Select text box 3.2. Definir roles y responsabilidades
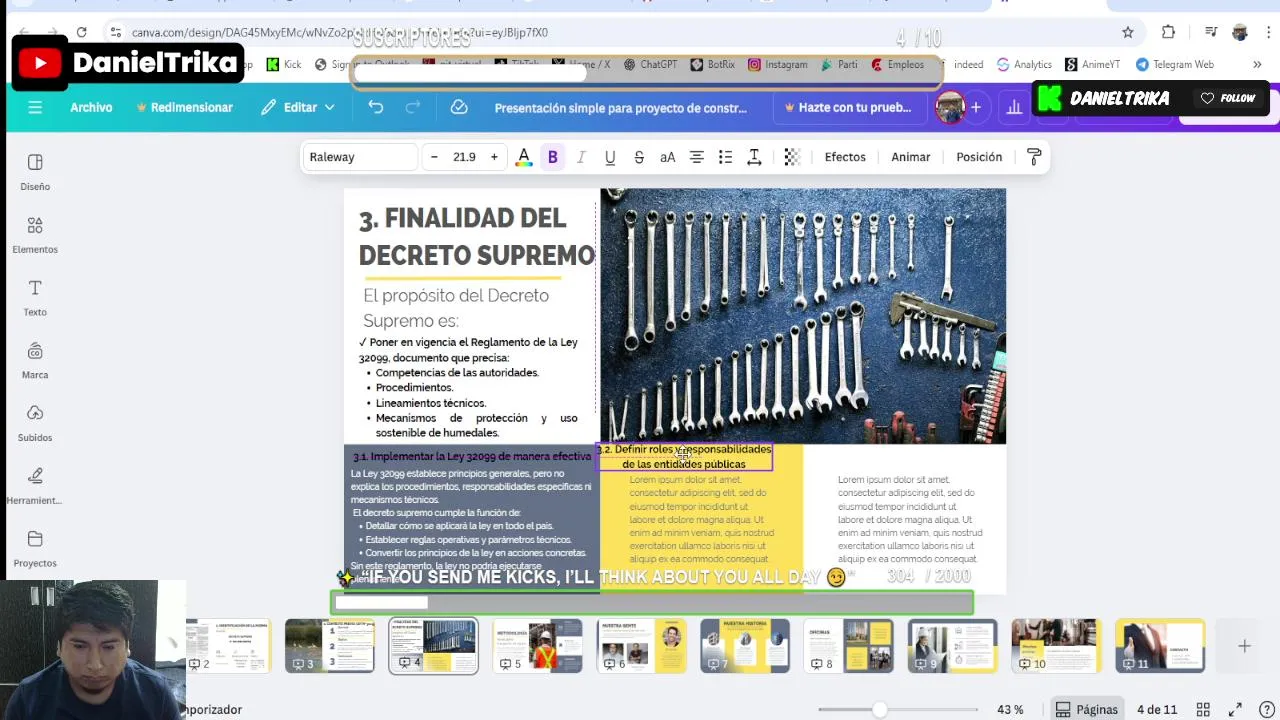The width and height of the screenshot is (1280, 720). pos(685,457)
